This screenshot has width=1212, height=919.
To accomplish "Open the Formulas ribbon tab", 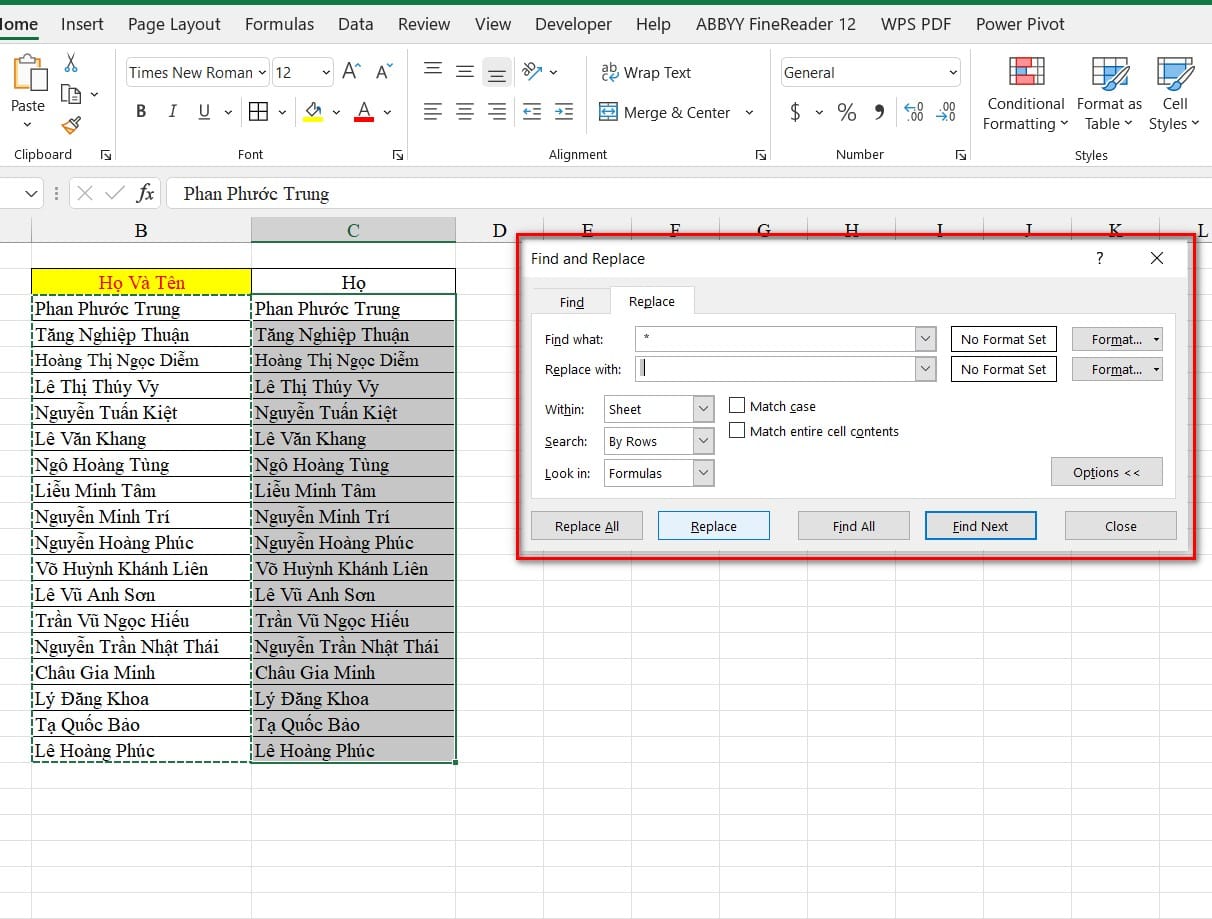I will [279, 24].
